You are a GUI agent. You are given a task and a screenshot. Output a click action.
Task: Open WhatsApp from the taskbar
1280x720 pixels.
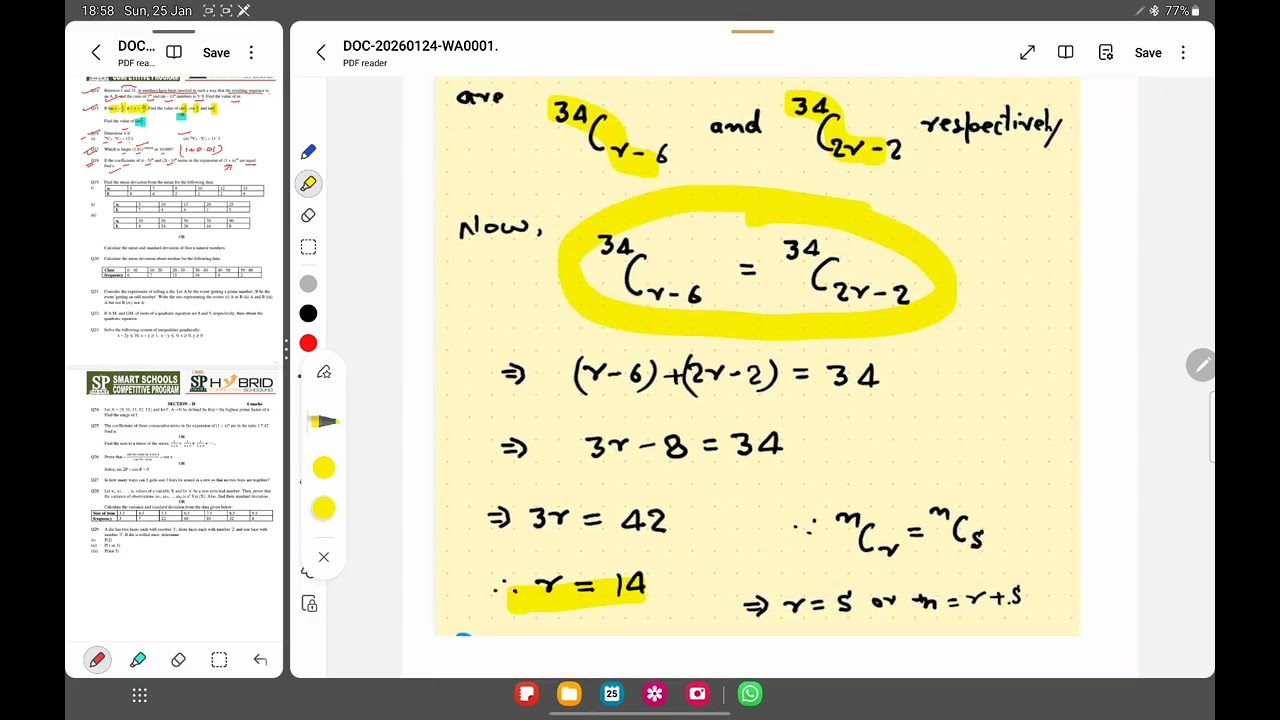pos(750,694)
